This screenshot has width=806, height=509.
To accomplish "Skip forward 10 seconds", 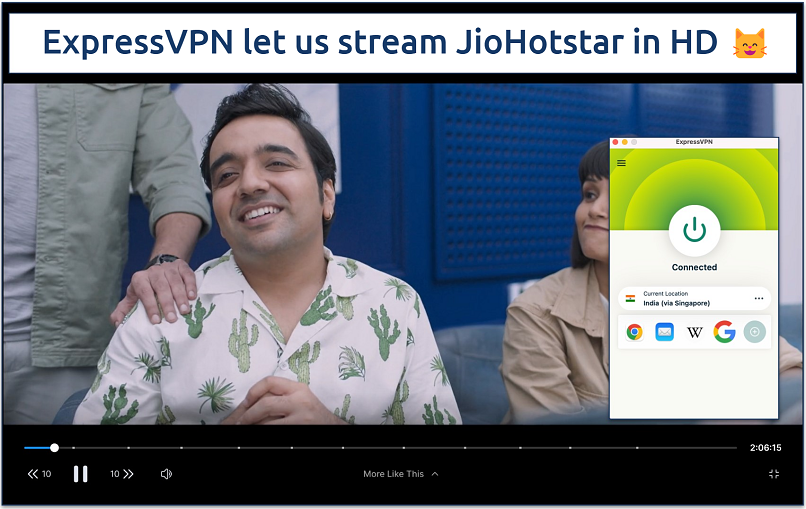I will coord(121,474).
